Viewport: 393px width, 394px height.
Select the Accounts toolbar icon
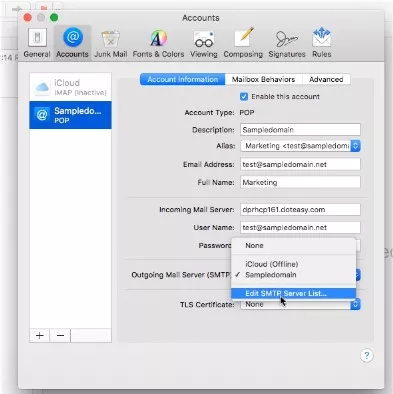(x=72, y=43)
